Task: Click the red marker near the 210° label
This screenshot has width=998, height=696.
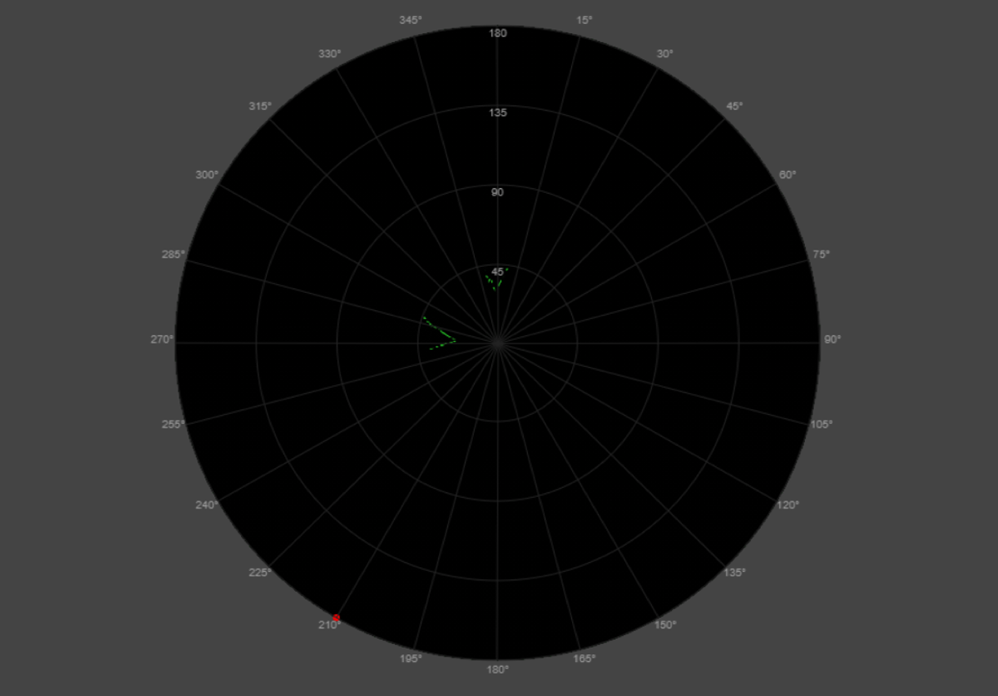Action: click(x=337, y=619)
